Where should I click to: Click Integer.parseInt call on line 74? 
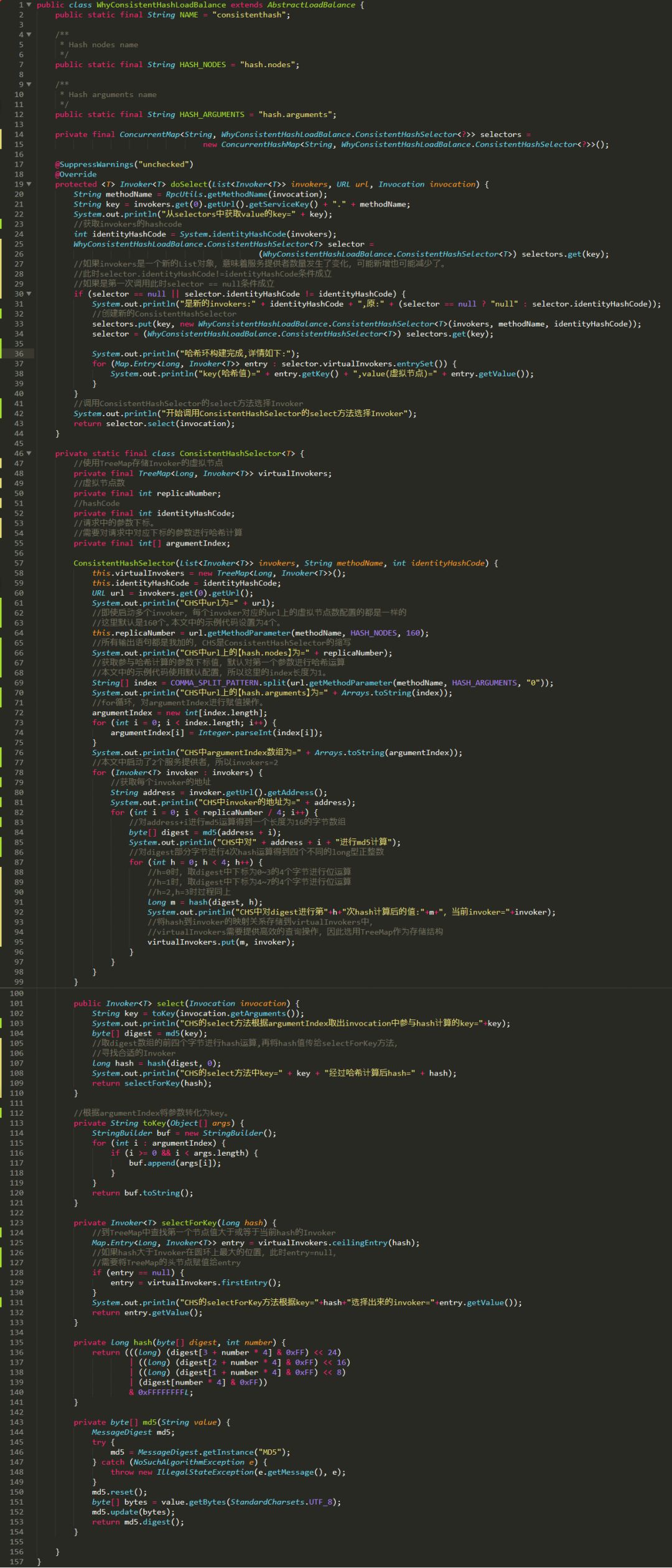(260, 733)
